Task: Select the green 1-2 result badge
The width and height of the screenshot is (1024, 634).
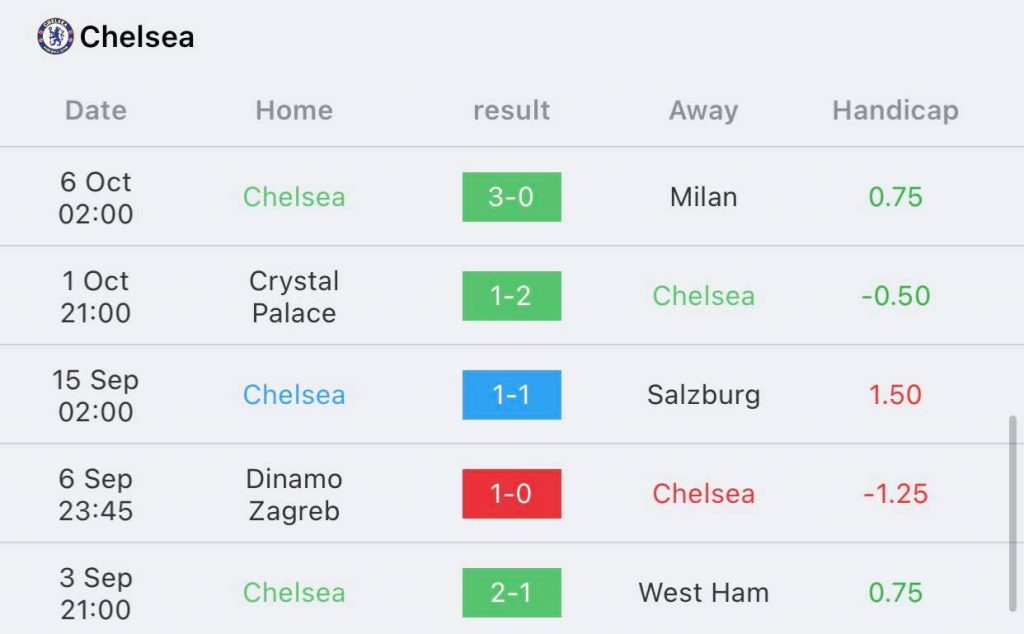Action: tap(511, 296)
